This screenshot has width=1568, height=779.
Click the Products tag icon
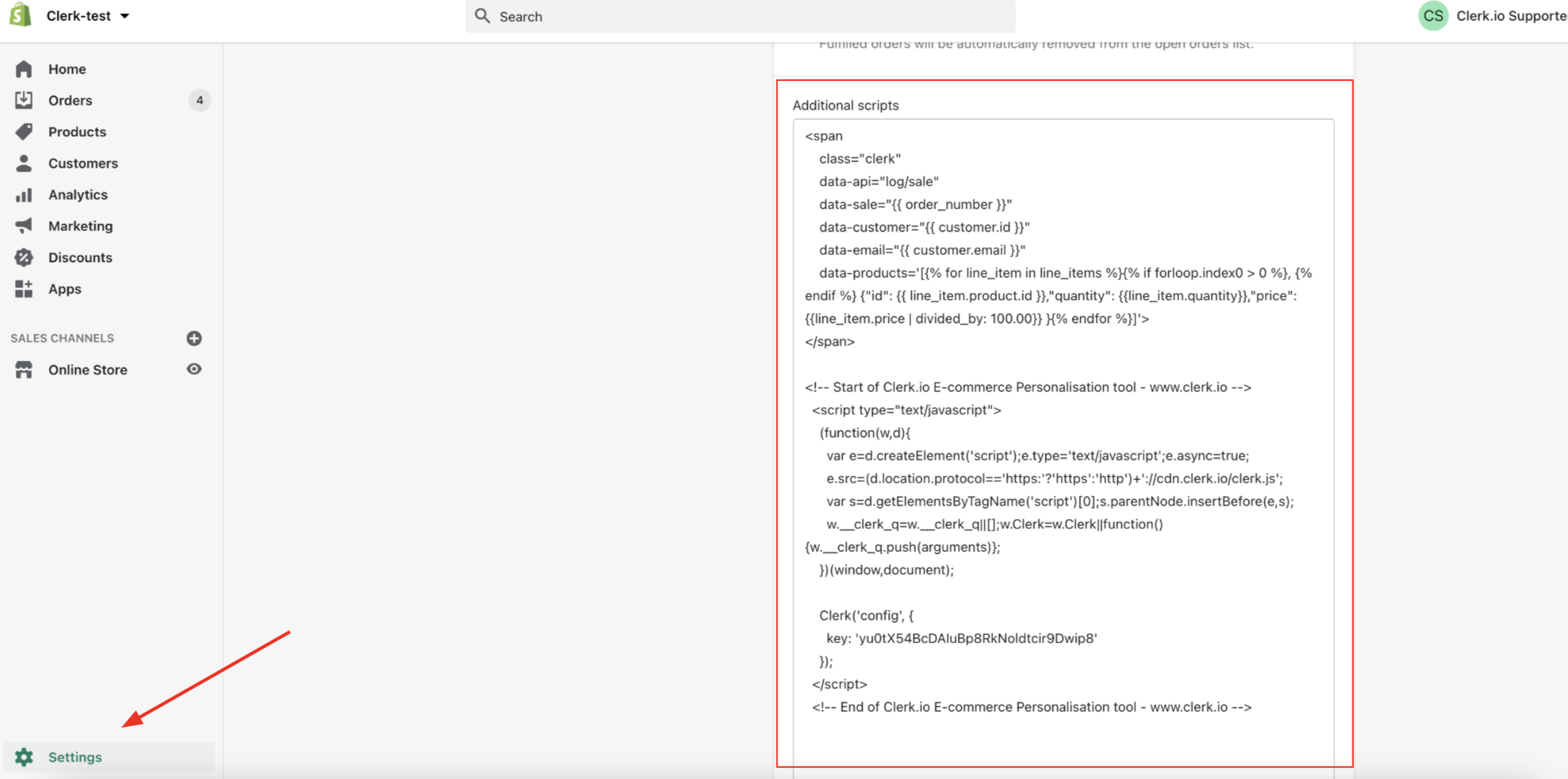pos(24,132)
